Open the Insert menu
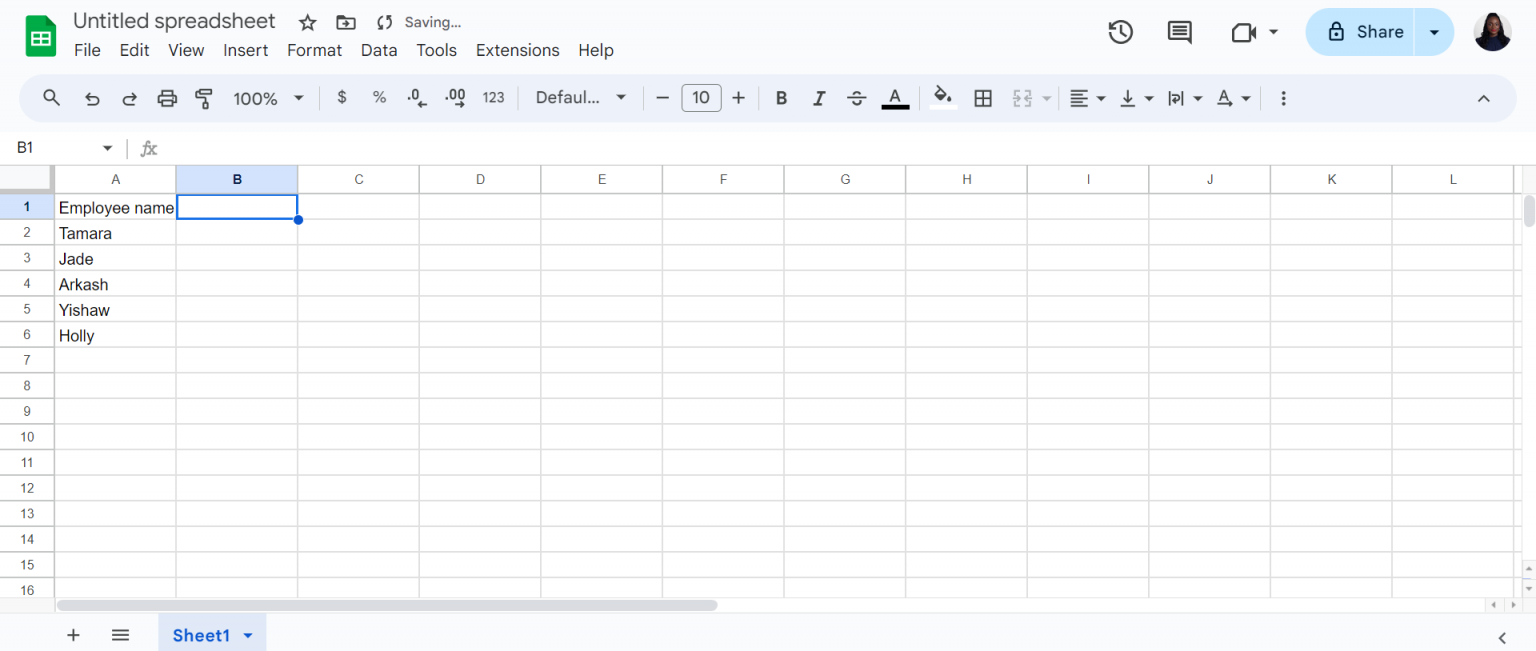 246,50
